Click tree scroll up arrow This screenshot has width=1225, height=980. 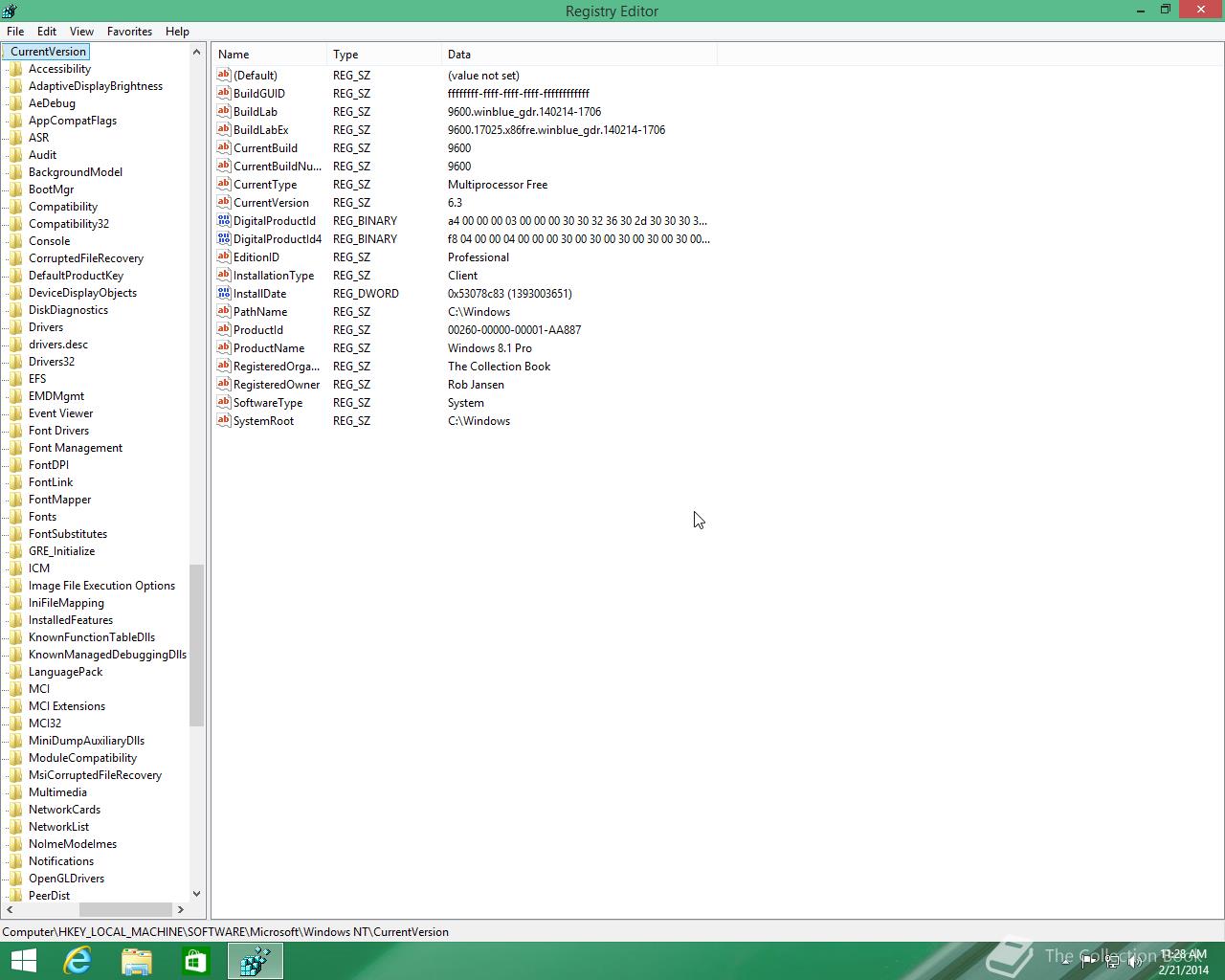196,52
